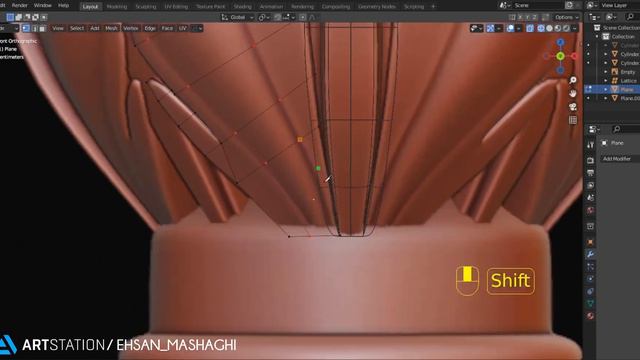The image size is (640, 360).
Task: Toggle X-ray display in viewport header
Action: click(530, 28)
